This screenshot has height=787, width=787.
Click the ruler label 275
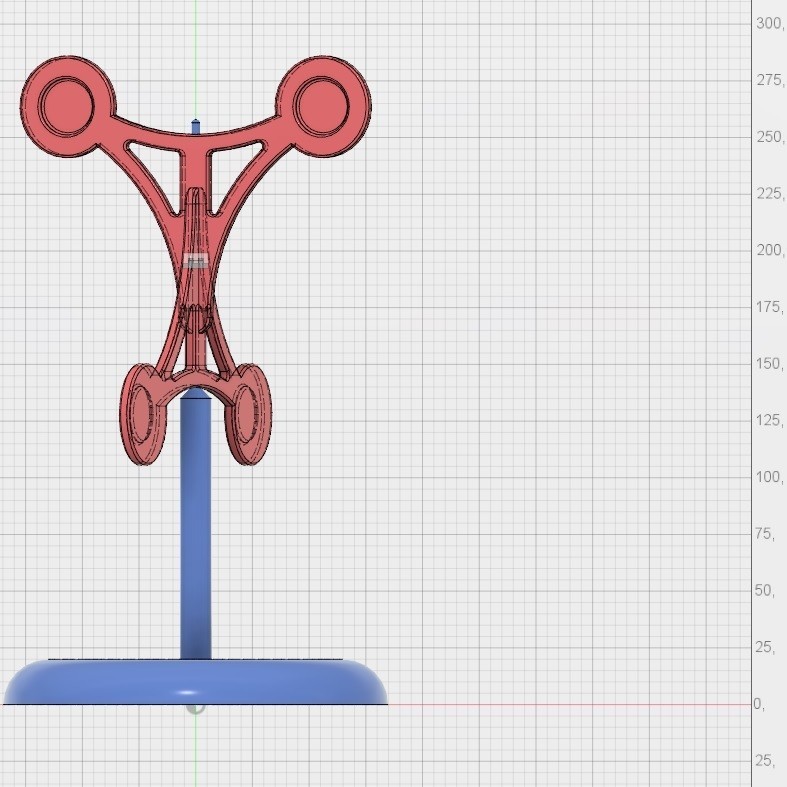(x=769, y=80)
